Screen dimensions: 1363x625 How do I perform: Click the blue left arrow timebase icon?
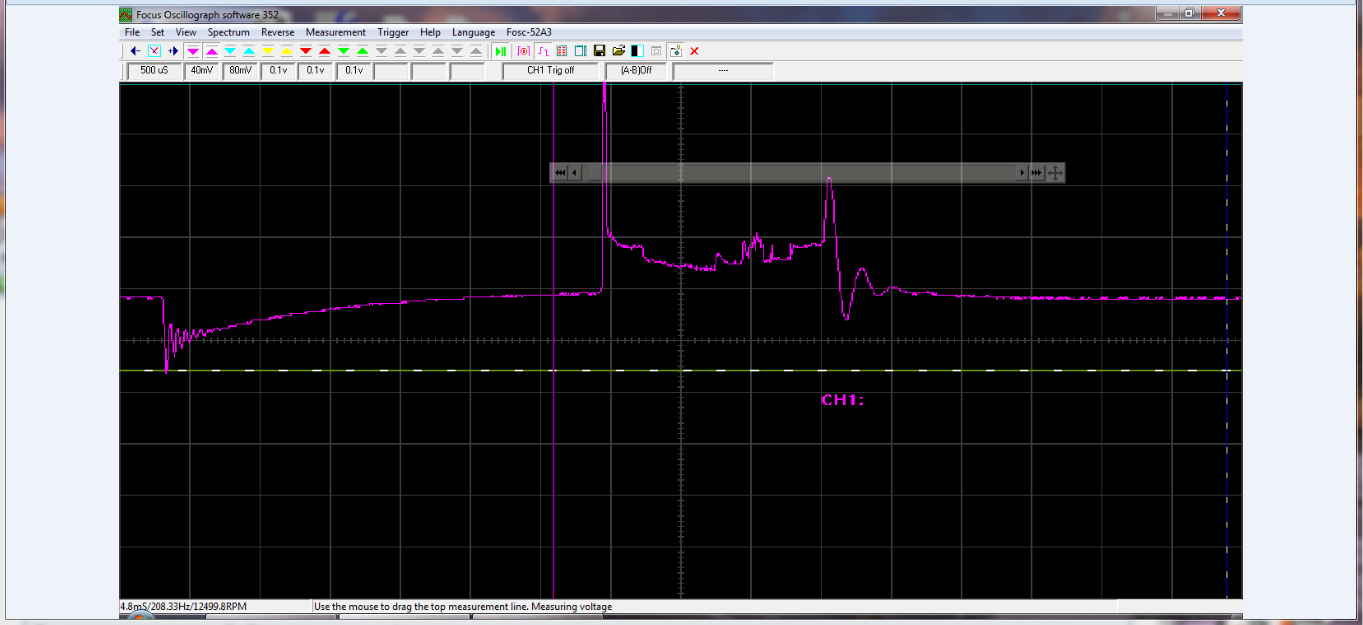coord(135,50)
